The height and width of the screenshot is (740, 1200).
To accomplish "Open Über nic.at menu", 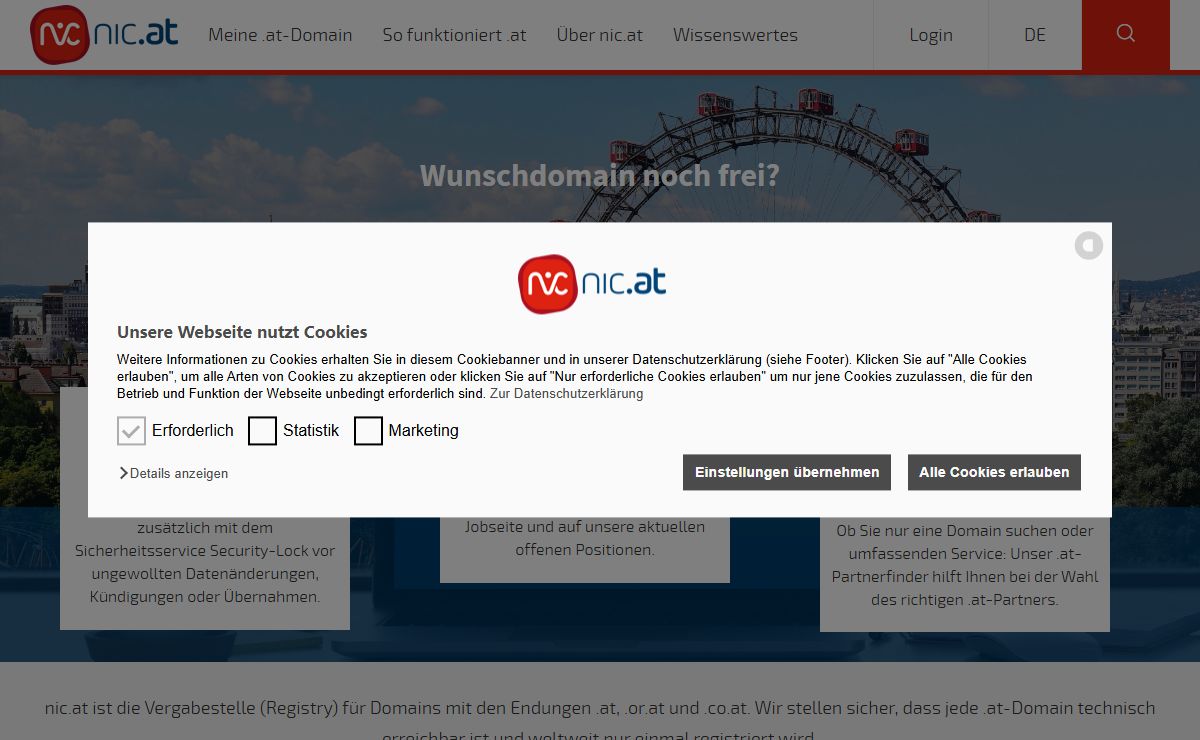I will tap(600, 35).
